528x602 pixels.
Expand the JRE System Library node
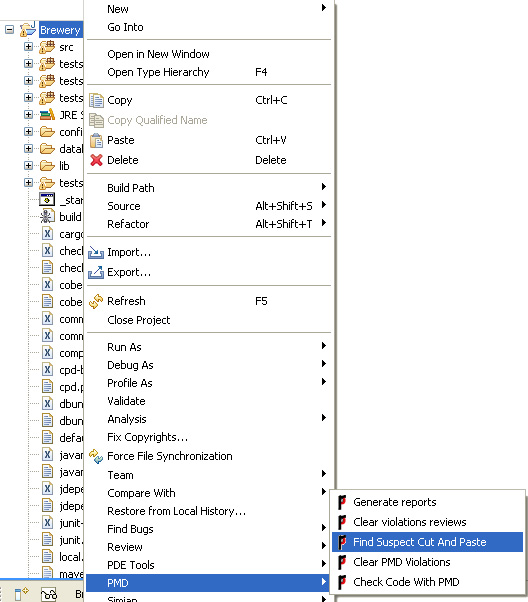tap(28, 114)
